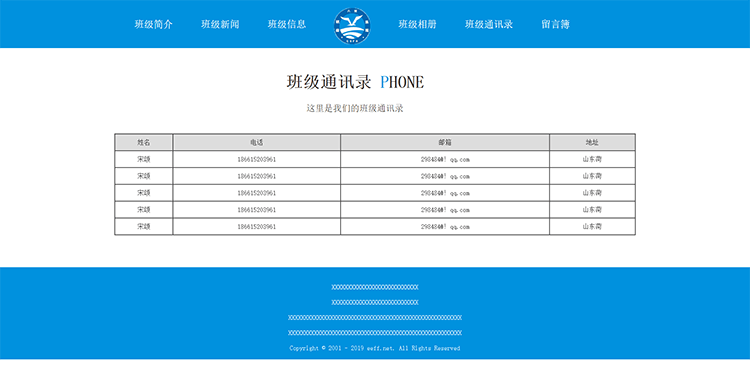The height and width of the screenshot is (369, 750).
Task: Open the 留言簿 navigation item
Action: point(555,24)
